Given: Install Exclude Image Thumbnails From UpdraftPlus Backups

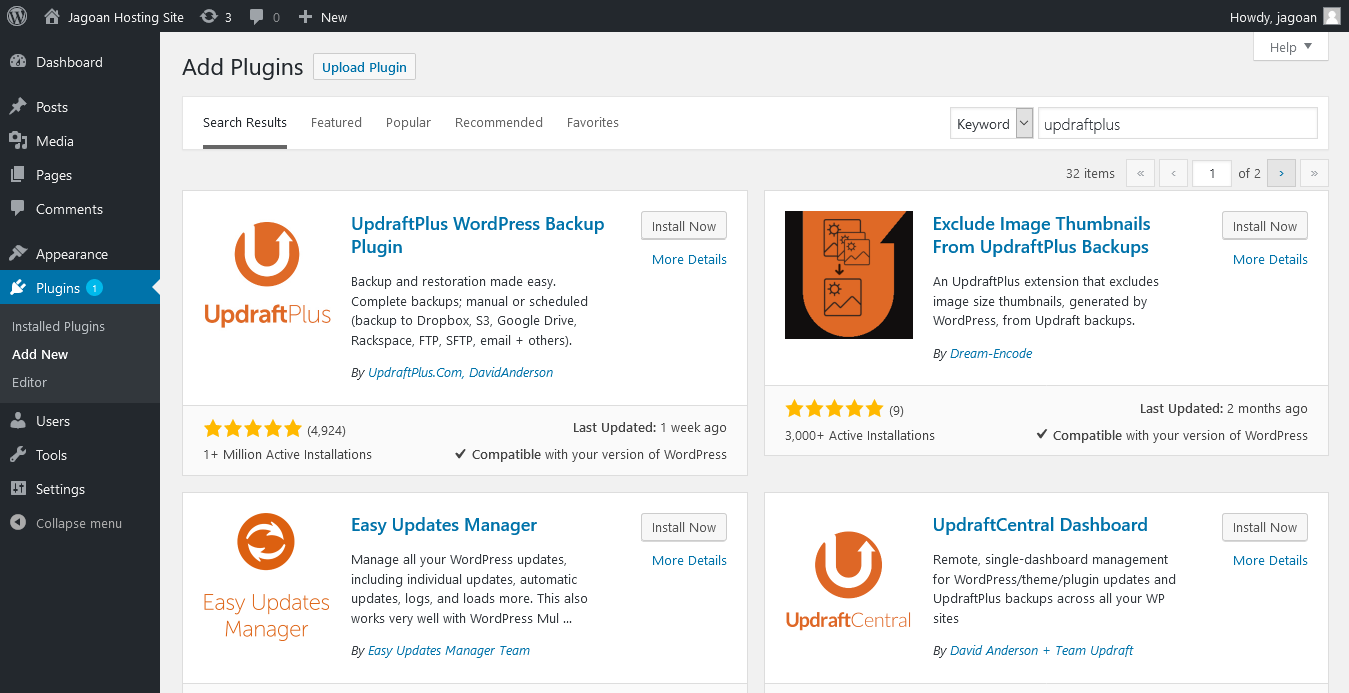Looking at the screenshot, I should (1265, 226).
